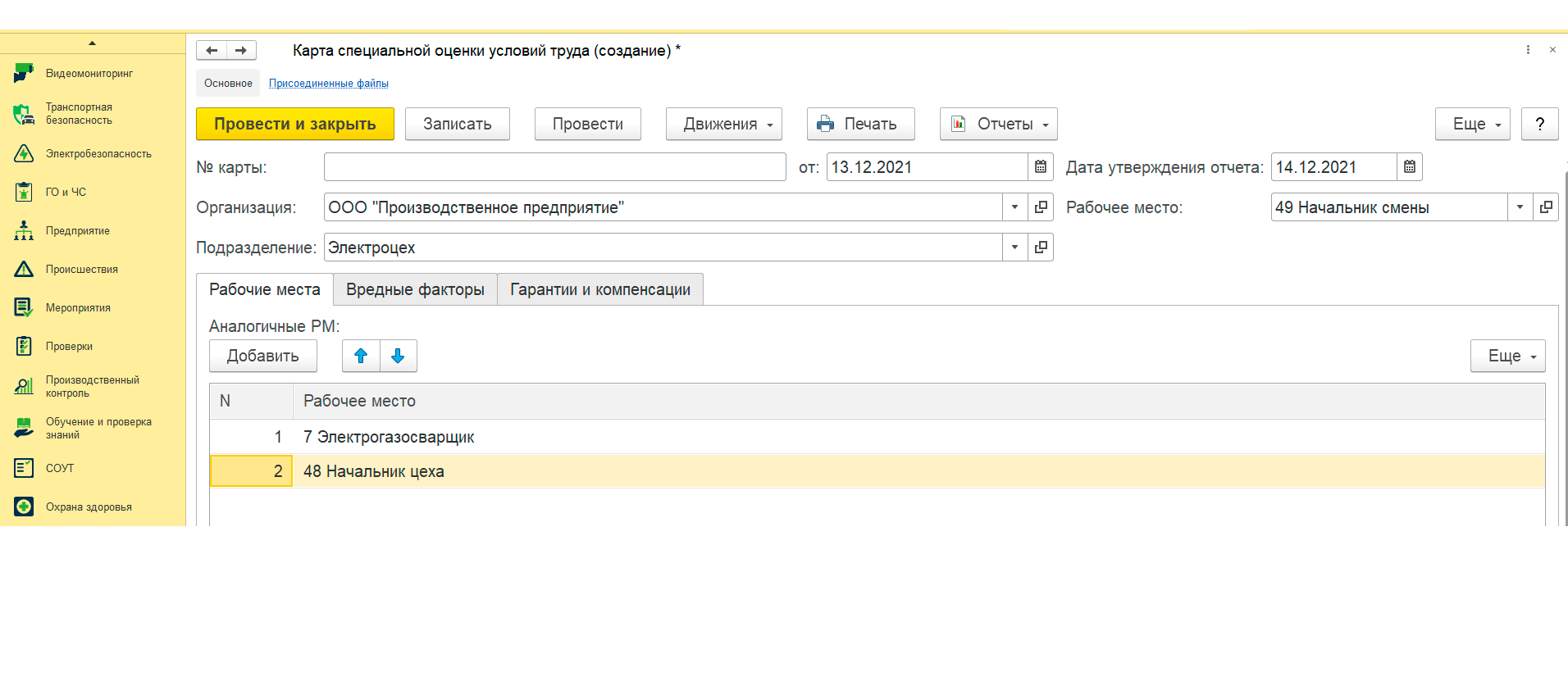Viewport: 1568px width, 686px height.
Task: Switch to the Рабочие места tab
Action: pyautogui.click(x=265, y=289)
